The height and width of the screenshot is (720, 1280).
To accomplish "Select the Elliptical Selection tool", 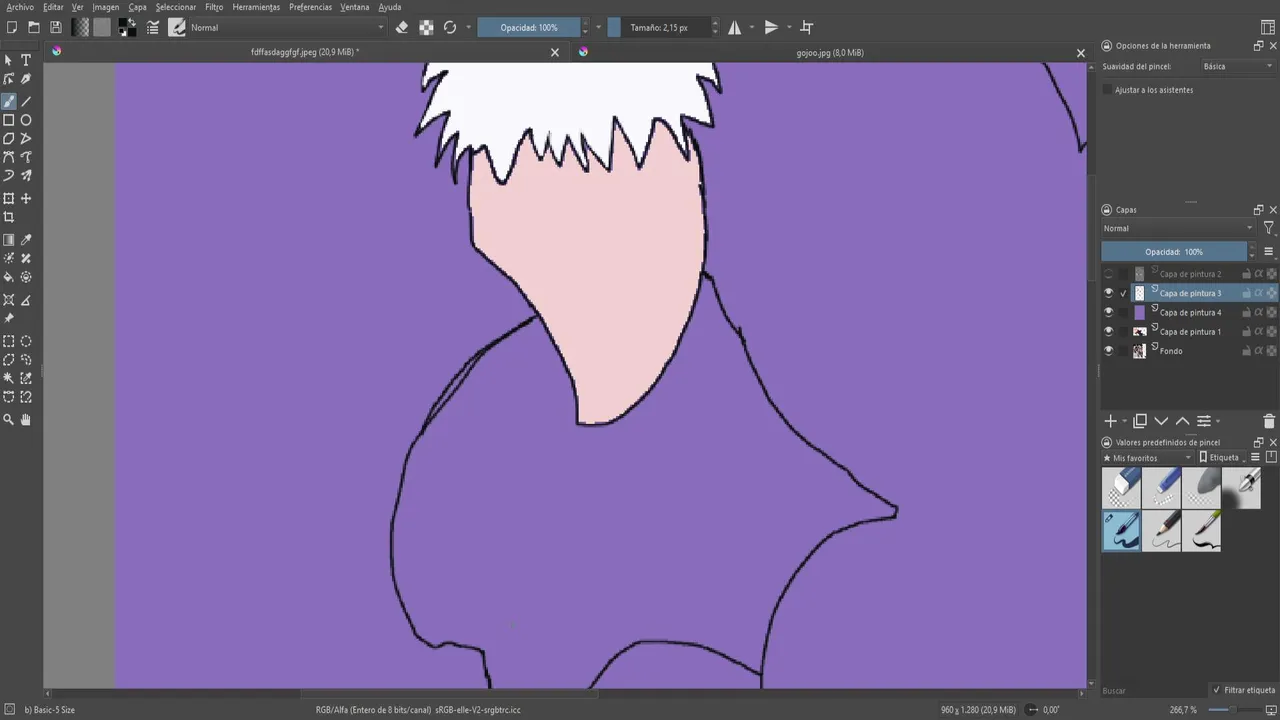I will [x=26, y=341].
